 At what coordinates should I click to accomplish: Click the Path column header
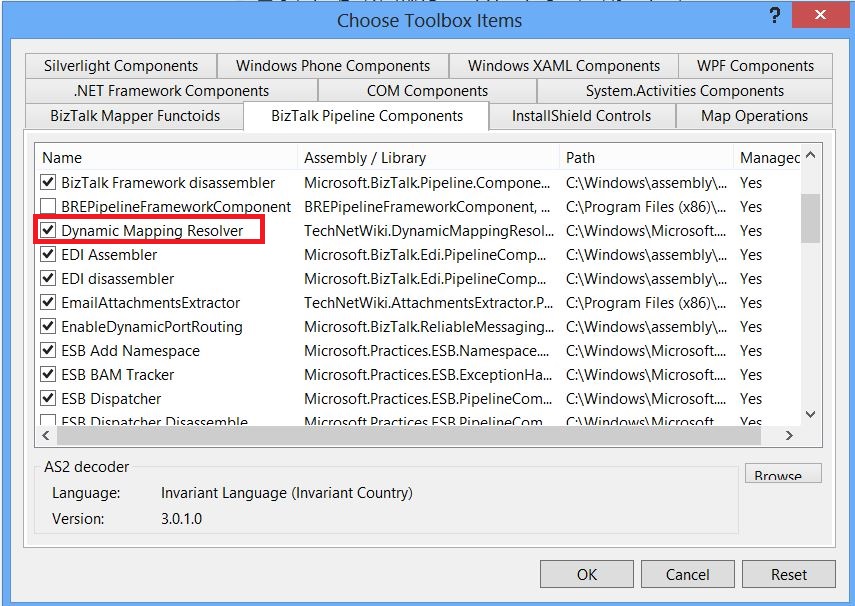tap(646, 158)
